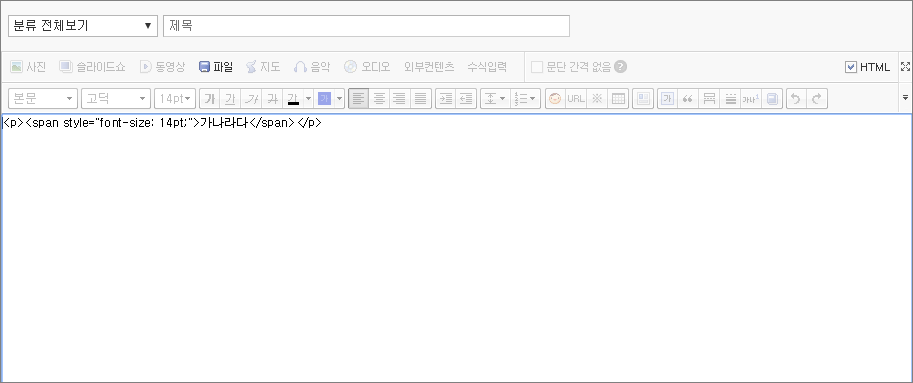Redo the last edit
The image size is (913, 383).
coord(817,99)
